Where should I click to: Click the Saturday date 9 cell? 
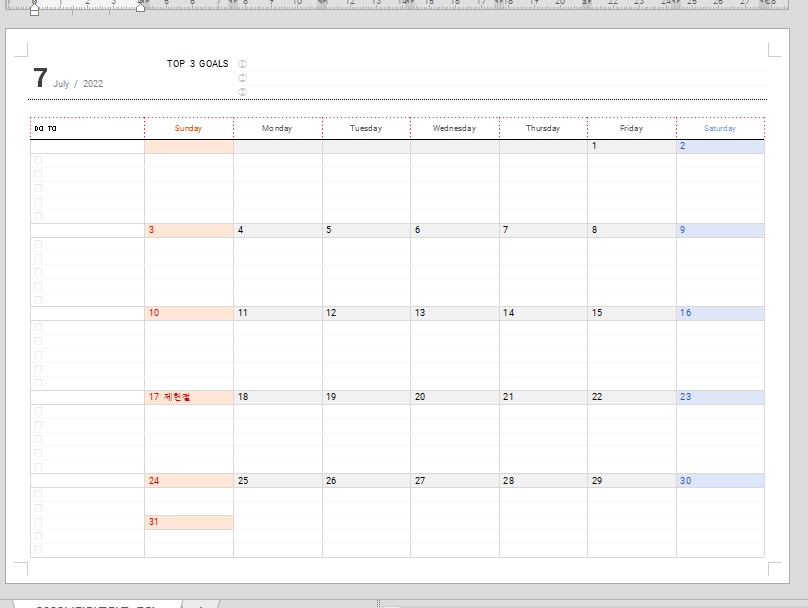[720, 230]
